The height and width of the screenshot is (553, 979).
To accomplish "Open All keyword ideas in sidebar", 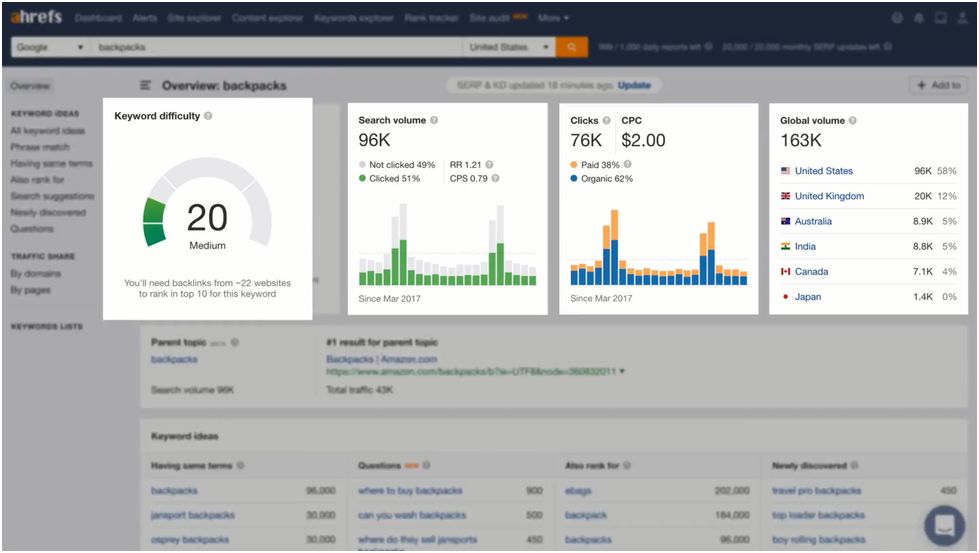I will coord(47,130).
